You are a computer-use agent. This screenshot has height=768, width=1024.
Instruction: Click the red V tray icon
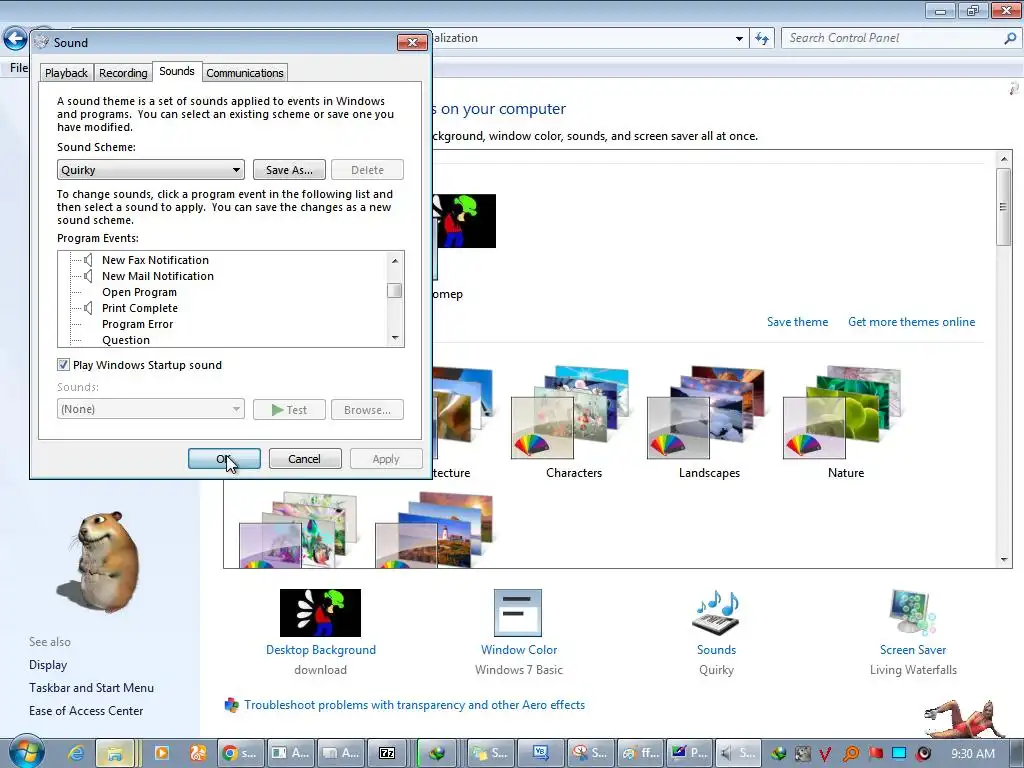pos(825,754)
